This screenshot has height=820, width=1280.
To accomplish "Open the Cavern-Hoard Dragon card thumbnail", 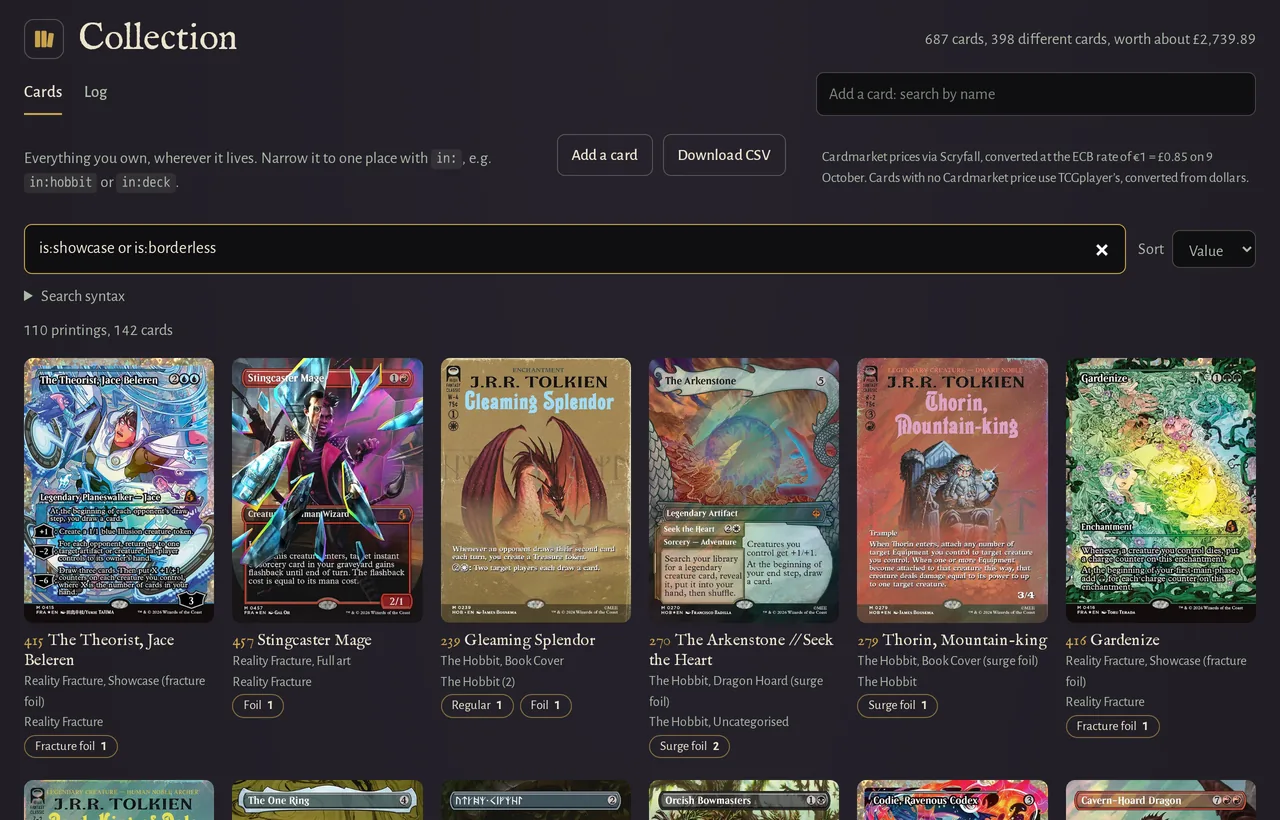I will coord(1161,800).
